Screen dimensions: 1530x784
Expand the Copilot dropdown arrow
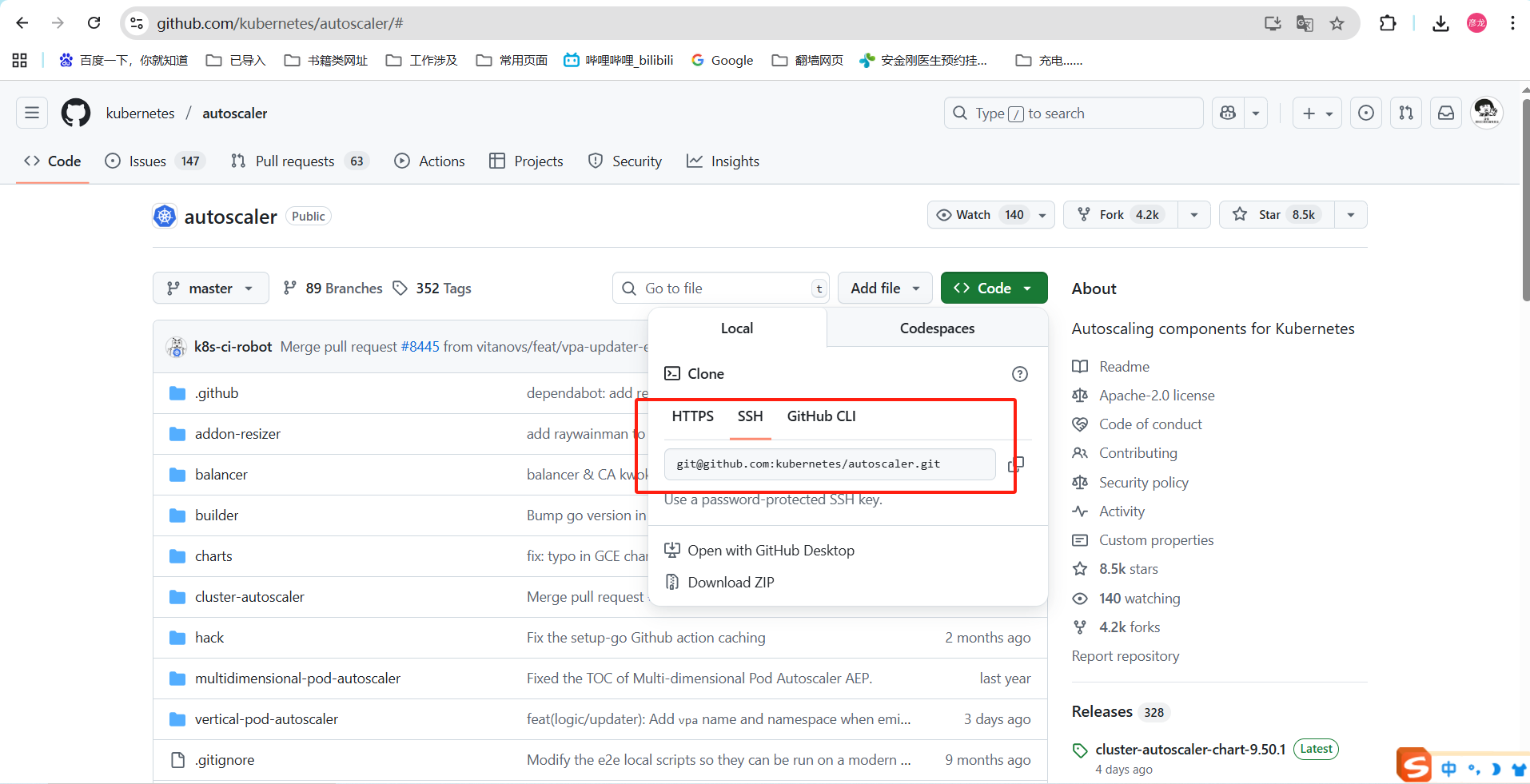[x=1256, y=113]
